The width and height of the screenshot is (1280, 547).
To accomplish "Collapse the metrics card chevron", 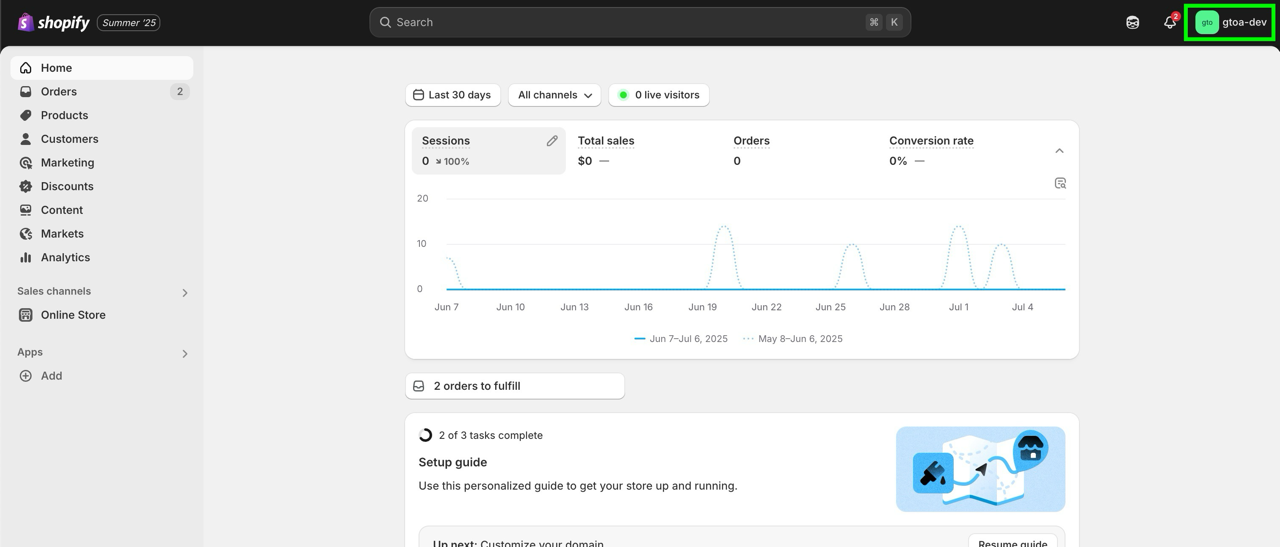I will coord(1059,151).
